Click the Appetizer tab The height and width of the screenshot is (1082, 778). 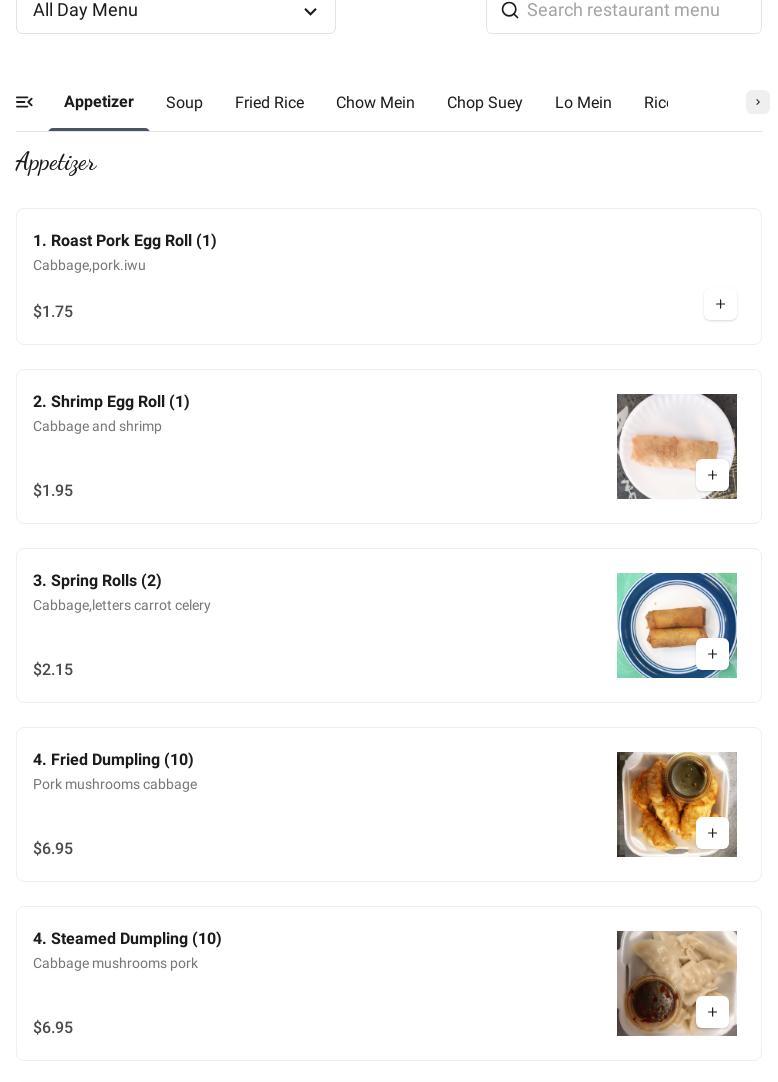tap(99, 102)
